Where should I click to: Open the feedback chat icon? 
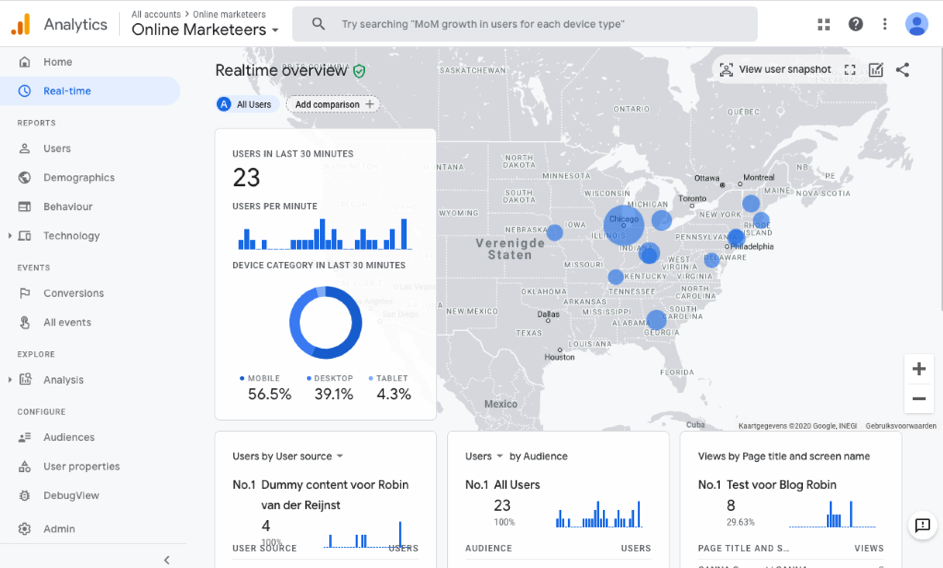[922, 525]
